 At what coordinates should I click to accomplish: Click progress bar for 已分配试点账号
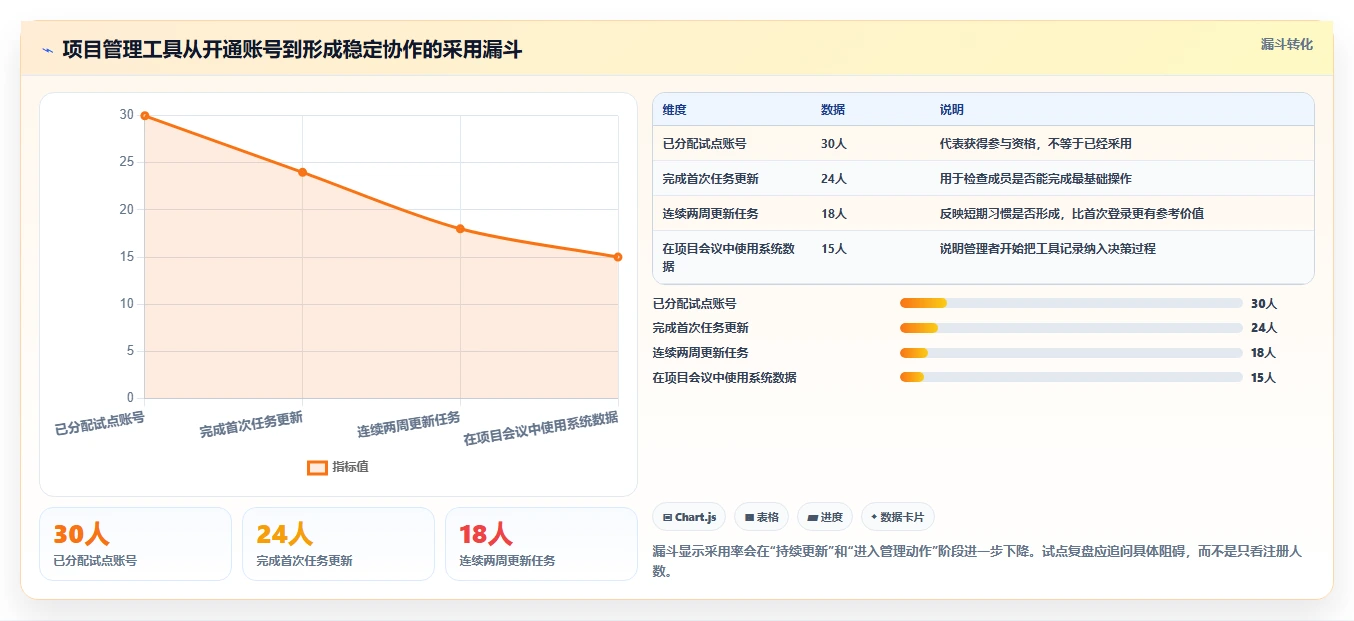click(x=1071, y=303)
